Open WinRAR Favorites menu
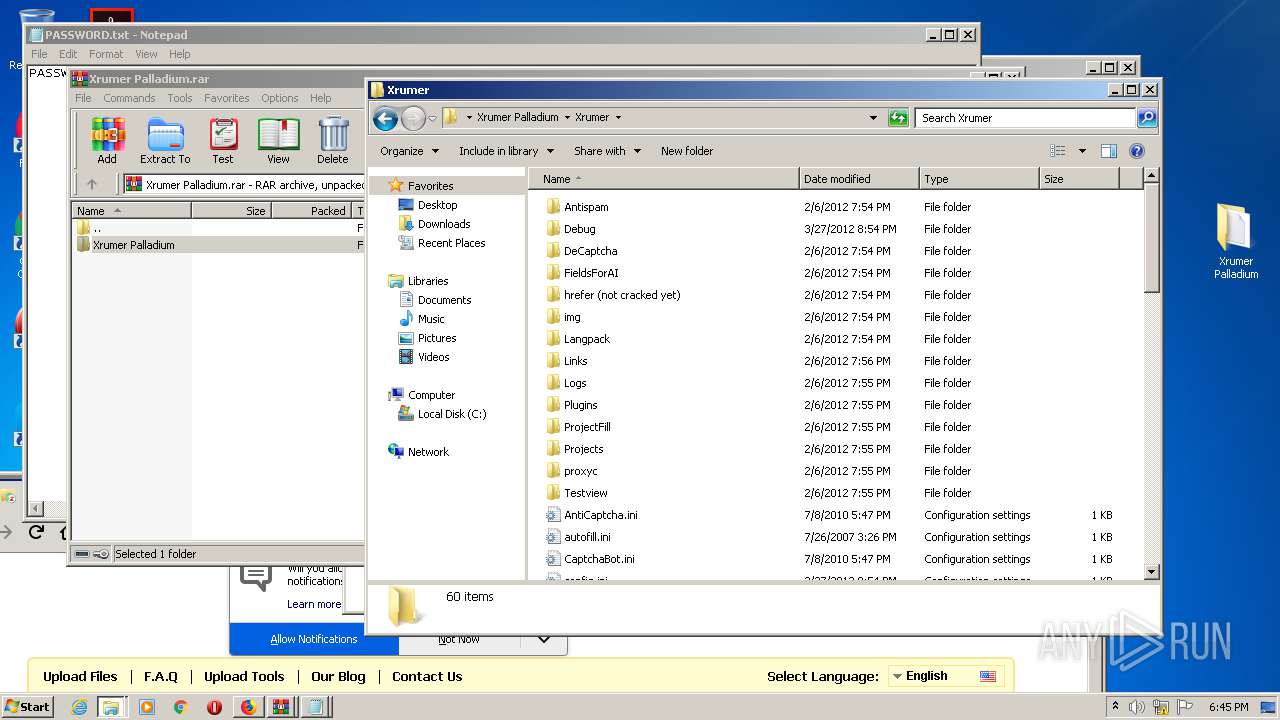Screen dimensions: 1280x720 pos(227,98)
